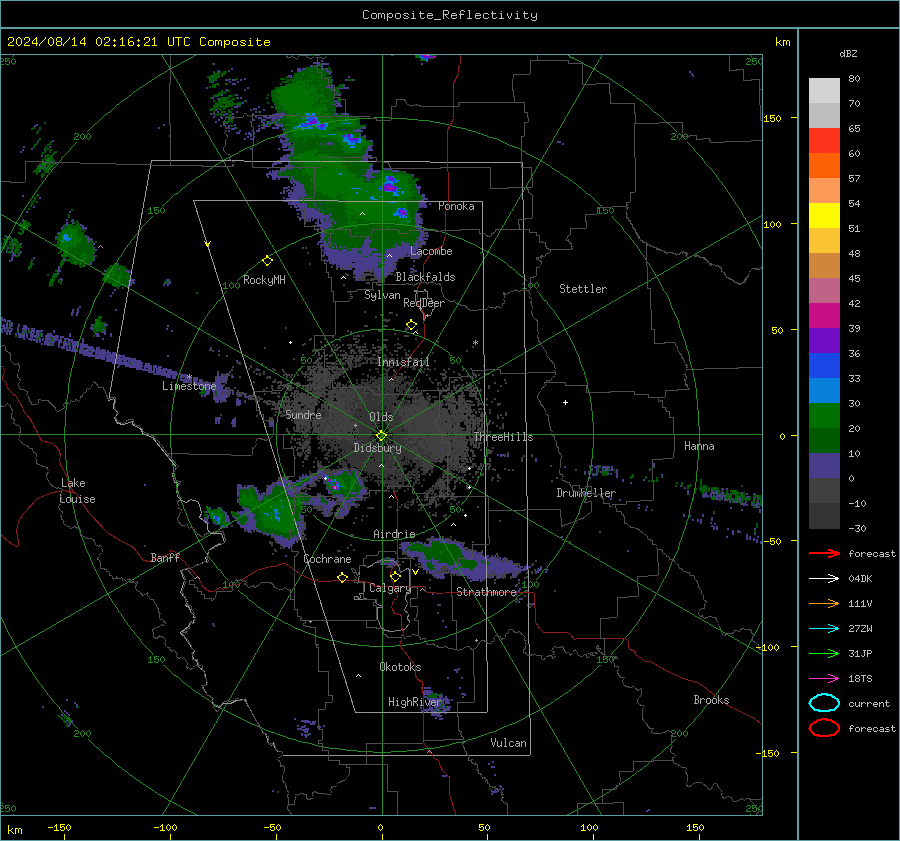Screen dimensions: 900x841
Task: Click the Sylvan town label
Action: (382, 295)
